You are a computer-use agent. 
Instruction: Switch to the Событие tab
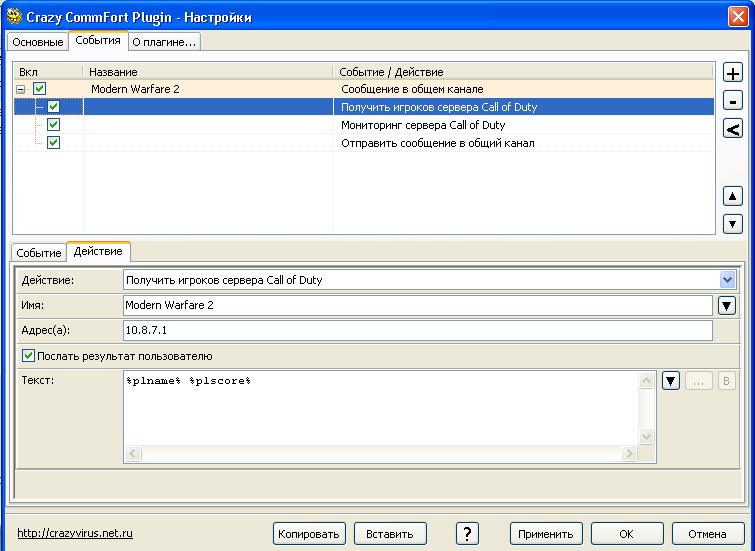(39, 253)
